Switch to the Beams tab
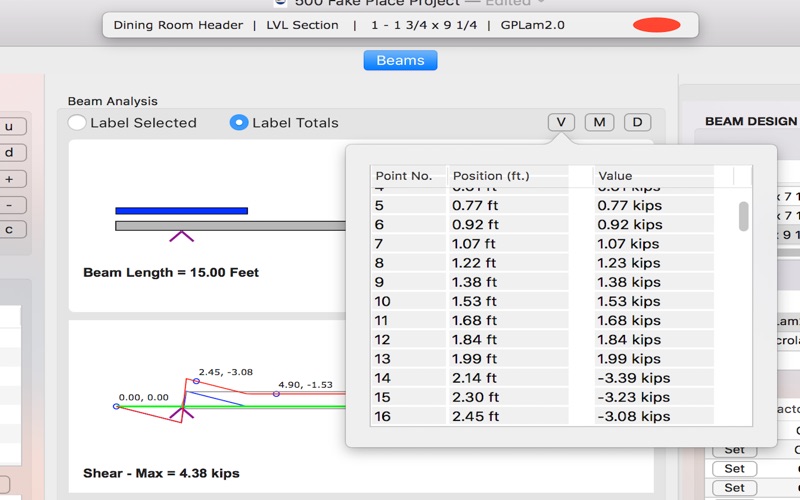 click(x=401, y=60)
